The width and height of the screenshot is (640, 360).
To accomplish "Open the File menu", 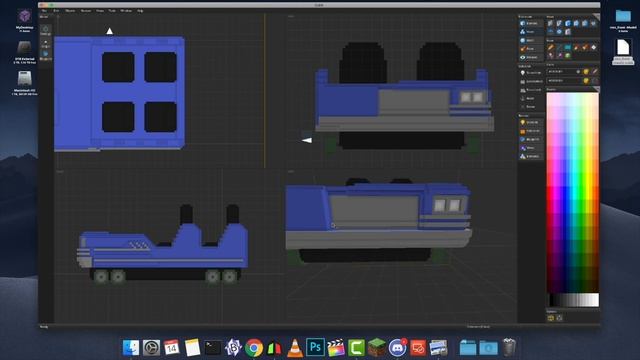I will (44, 11).
